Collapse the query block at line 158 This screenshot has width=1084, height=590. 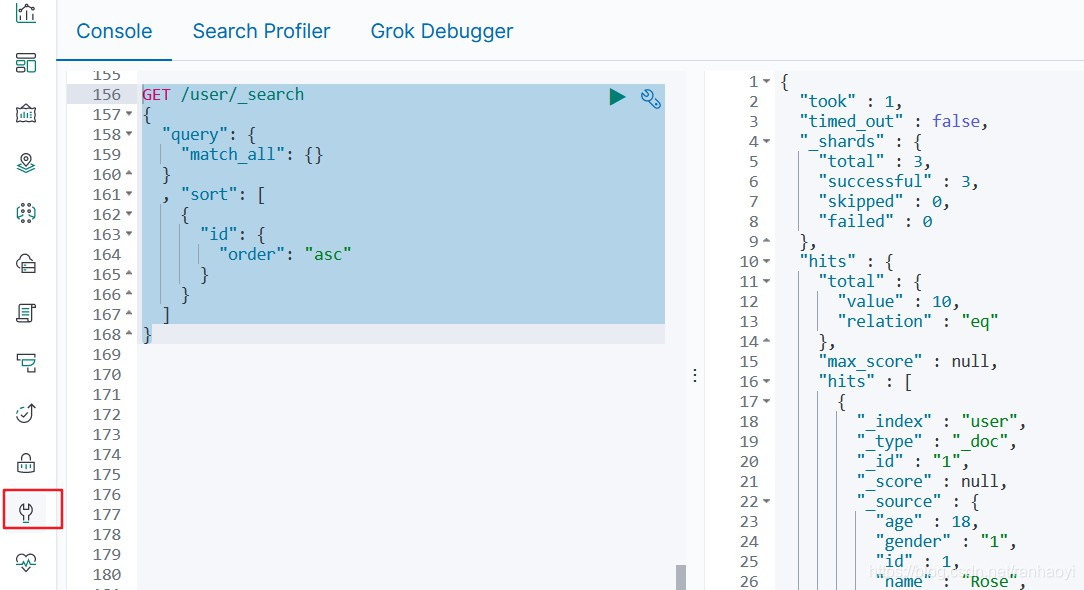click(129, 134)
